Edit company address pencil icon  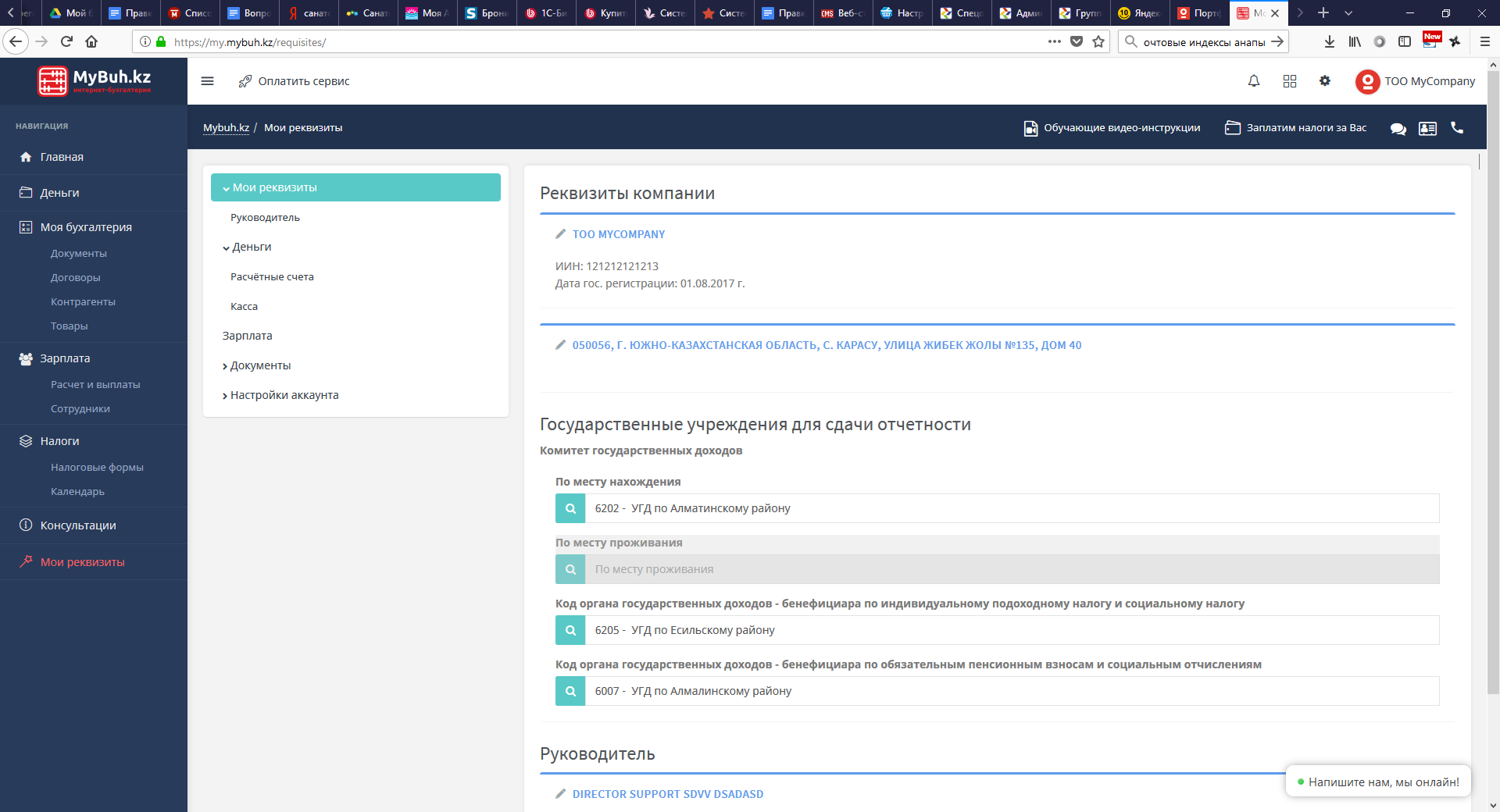[x=560, y=345]
